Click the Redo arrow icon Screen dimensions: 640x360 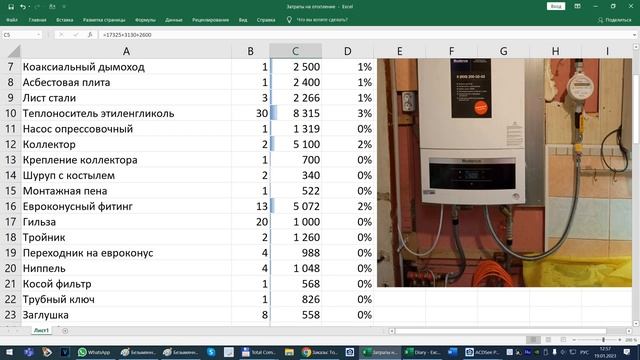coord(37,7)
